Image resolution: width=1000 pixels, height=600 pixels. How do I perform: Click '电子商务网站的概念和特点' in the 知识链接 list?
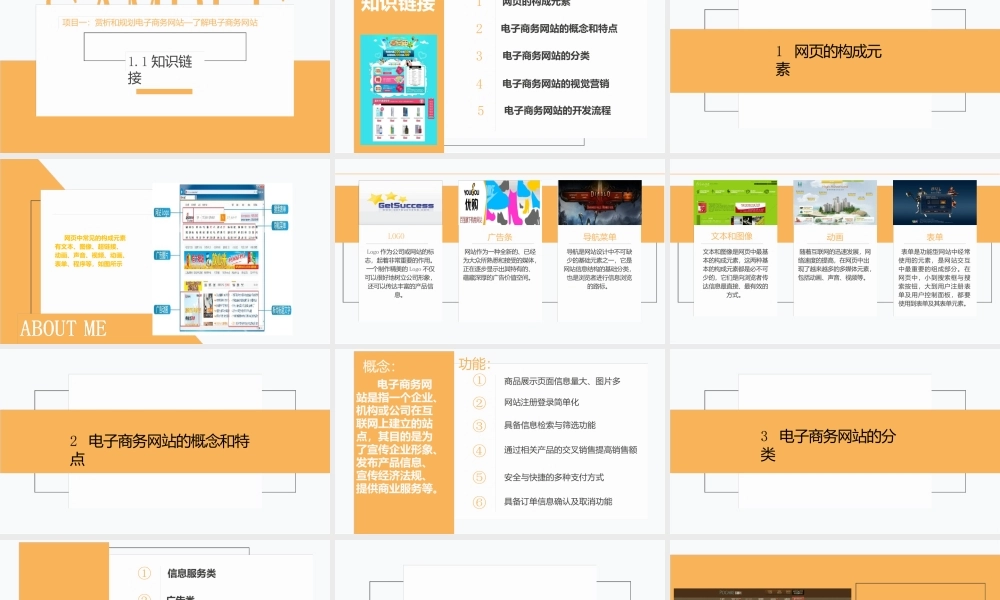(x=559, y=29)
